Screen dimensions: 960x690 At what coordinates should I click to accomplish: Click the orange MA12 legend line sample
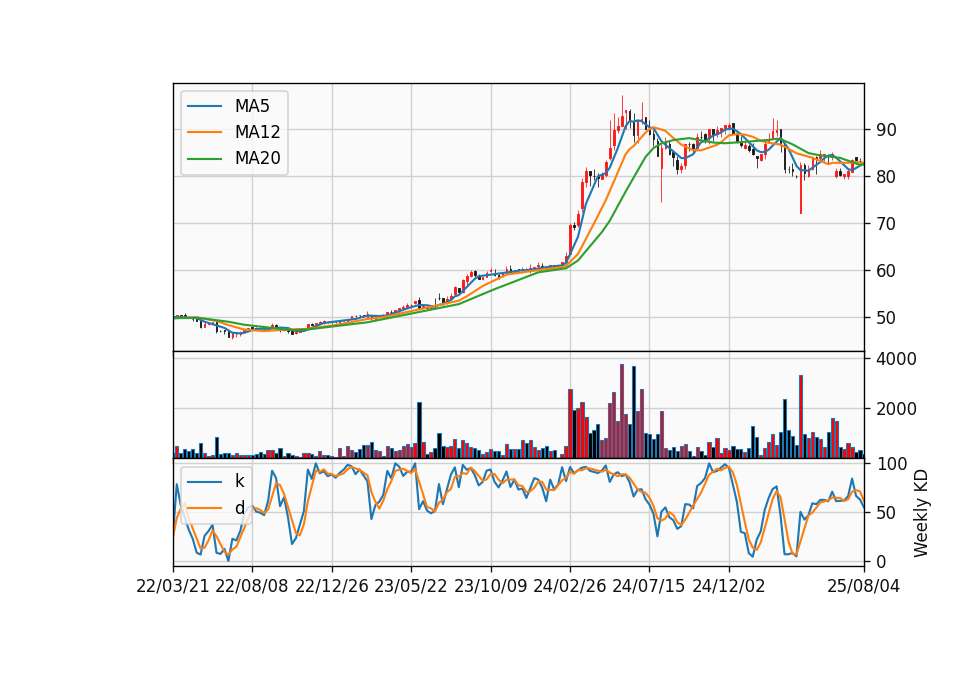click(204, 132)
